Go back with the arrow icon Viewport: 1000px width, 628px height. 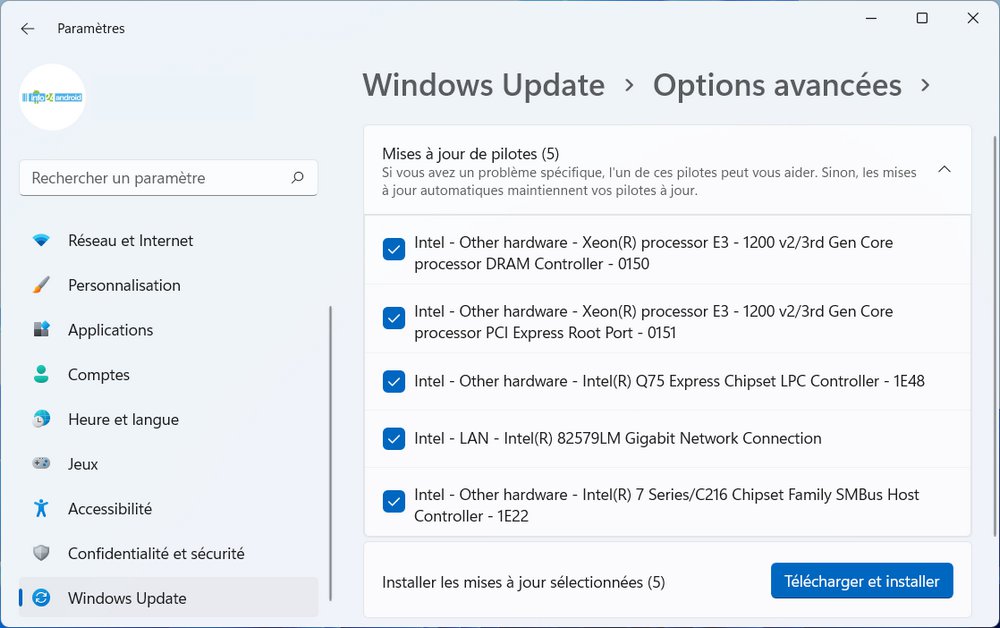pos(27,29)
